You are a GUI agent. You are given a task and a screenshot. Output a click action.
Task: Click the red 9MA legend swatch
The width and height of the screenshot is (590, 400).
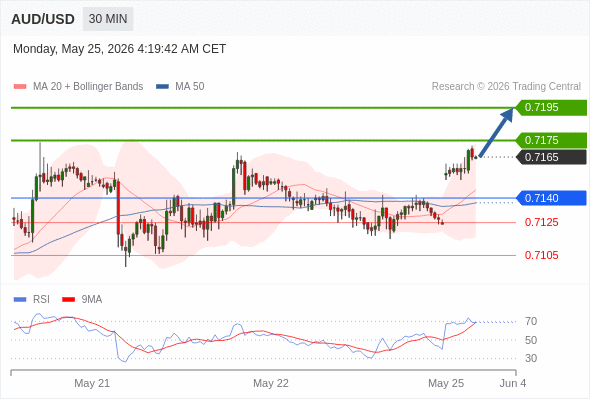pos(68,300)
